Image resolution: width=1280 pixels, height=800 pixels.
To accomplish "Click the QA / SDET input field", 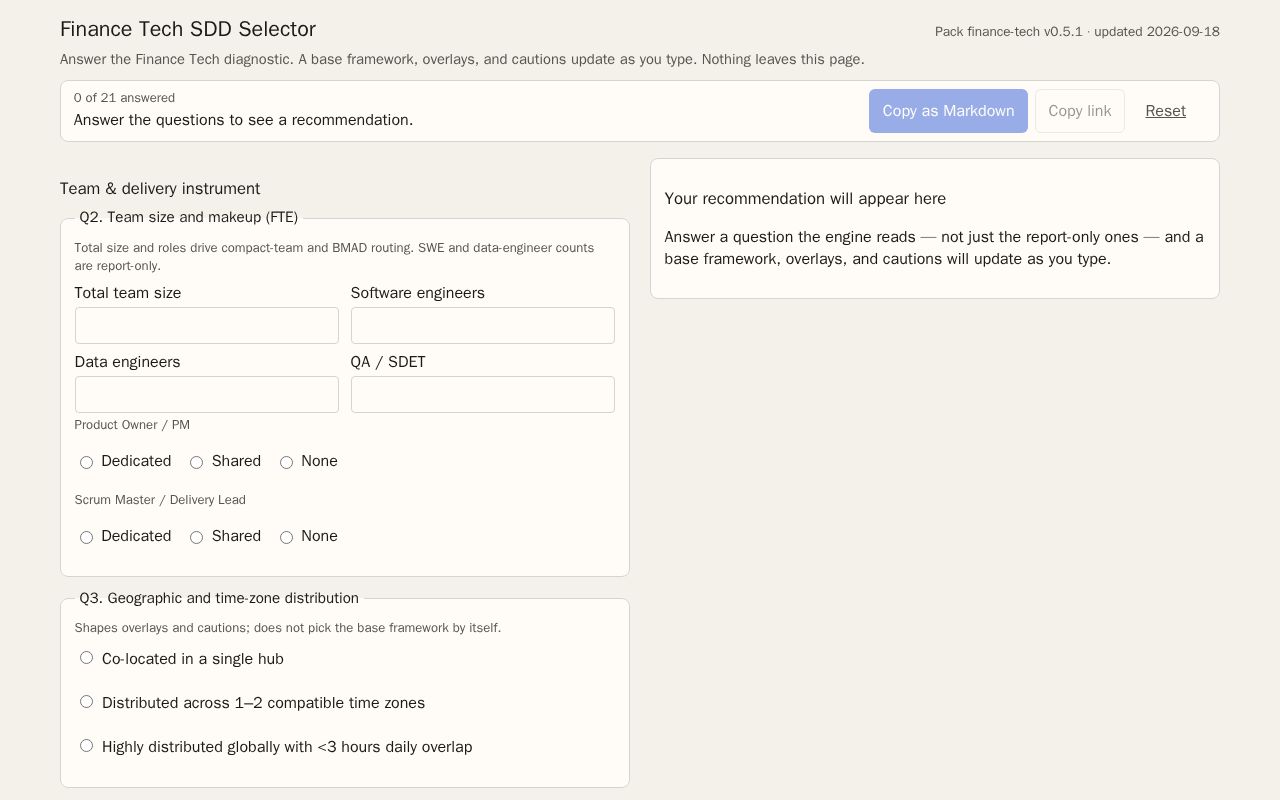I will pyautogui.click(x=483, y=394).
